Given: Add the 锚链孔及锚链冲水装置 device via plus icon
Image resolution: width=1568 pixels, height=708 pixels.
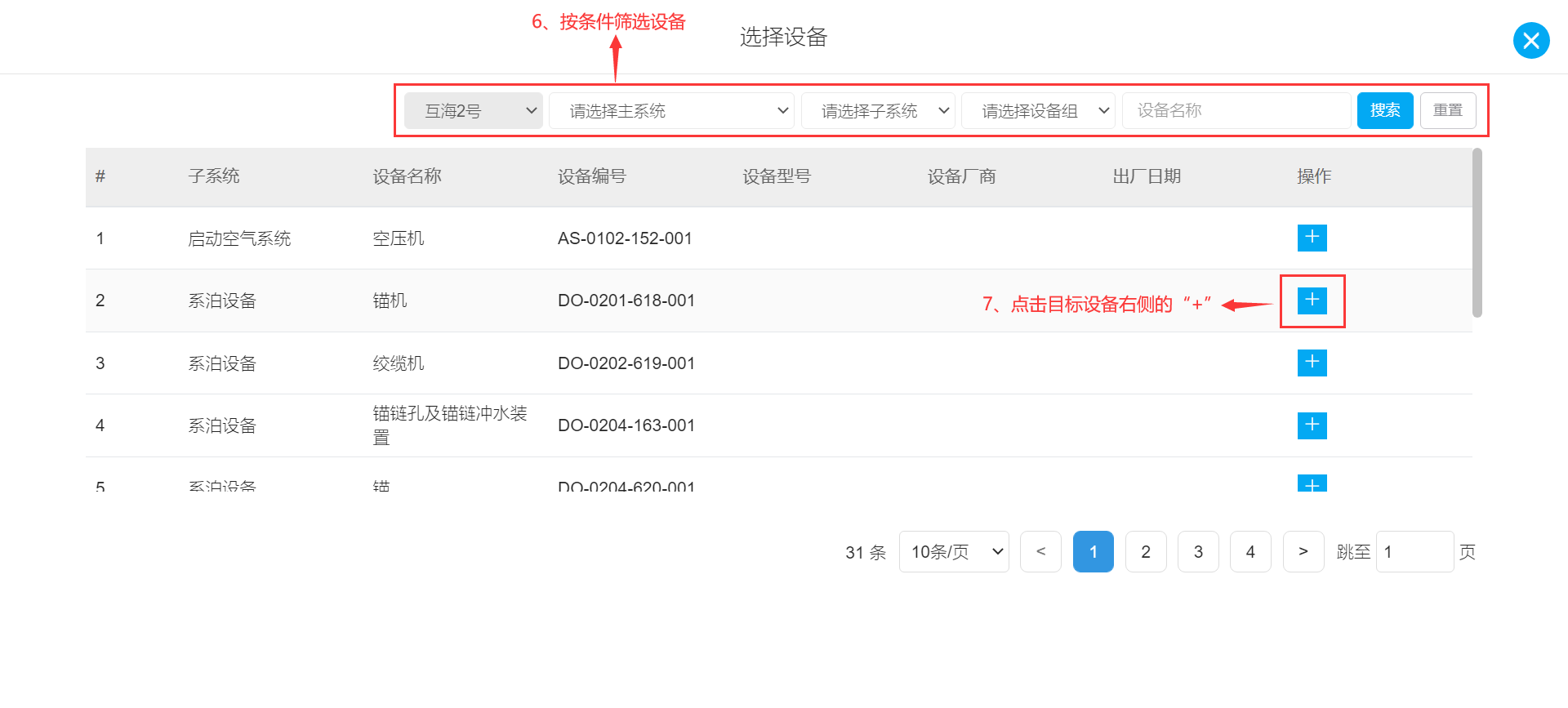Looking at the screenshot, I should pyautogui.click(x=1312, y=425).
